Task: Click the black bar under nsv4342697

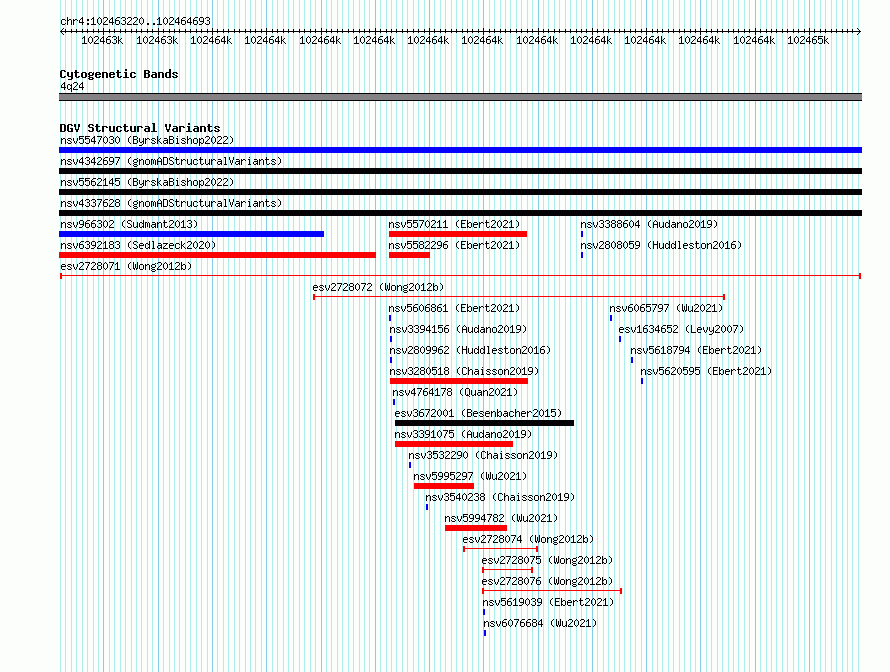Action: click(460, 171)
